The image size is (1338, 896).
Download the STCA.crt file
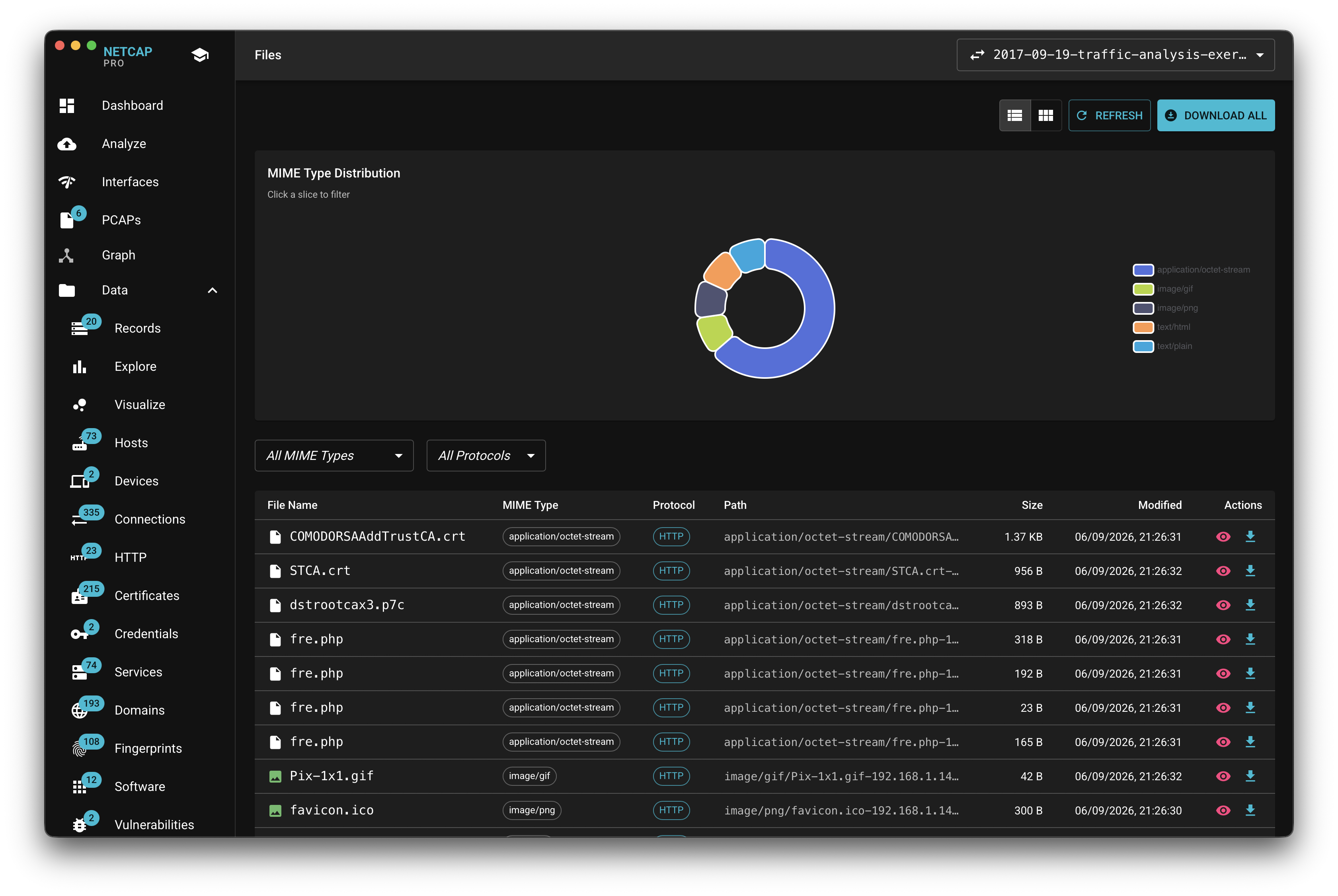1250,571
